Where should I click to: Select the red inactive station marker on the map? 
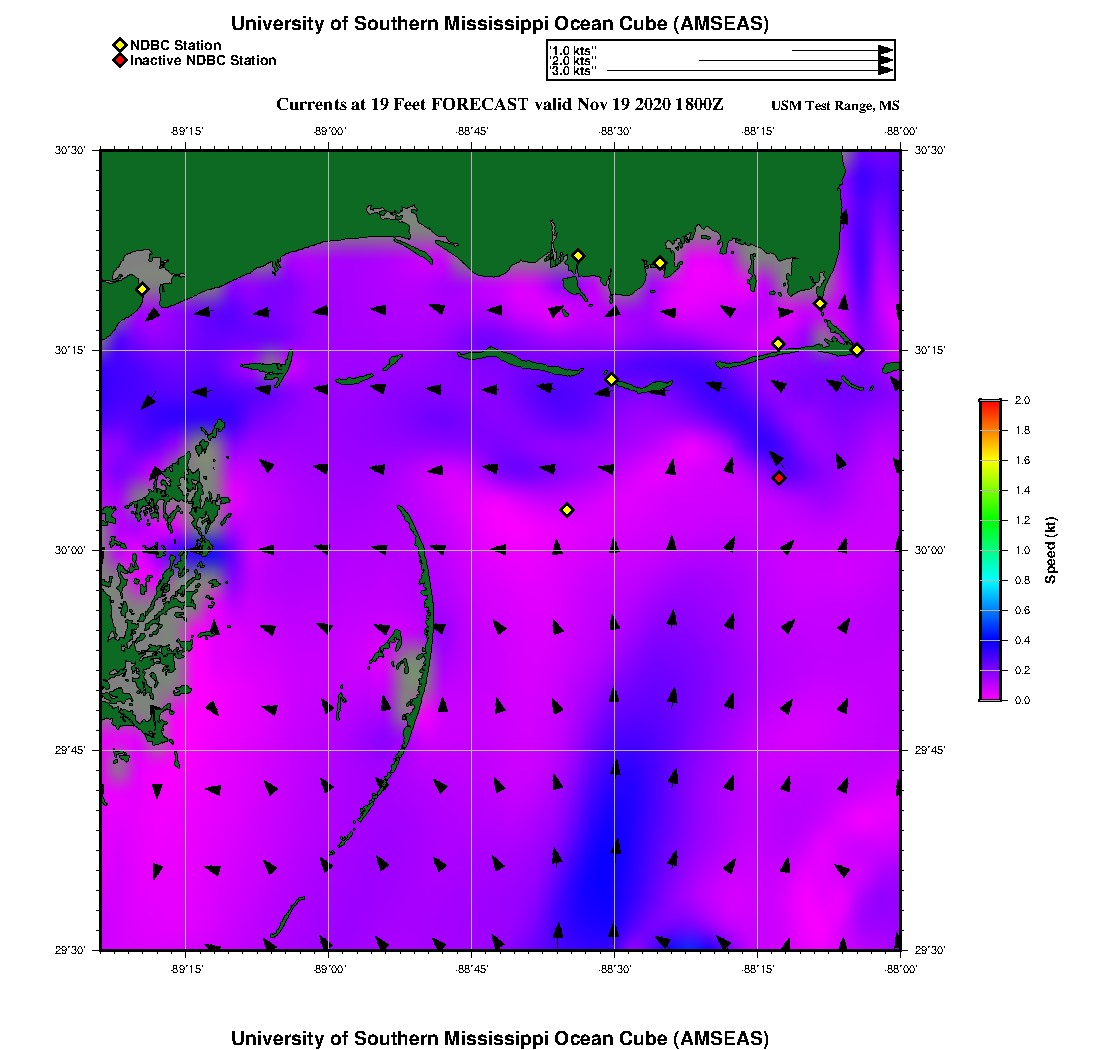(779, 478)
